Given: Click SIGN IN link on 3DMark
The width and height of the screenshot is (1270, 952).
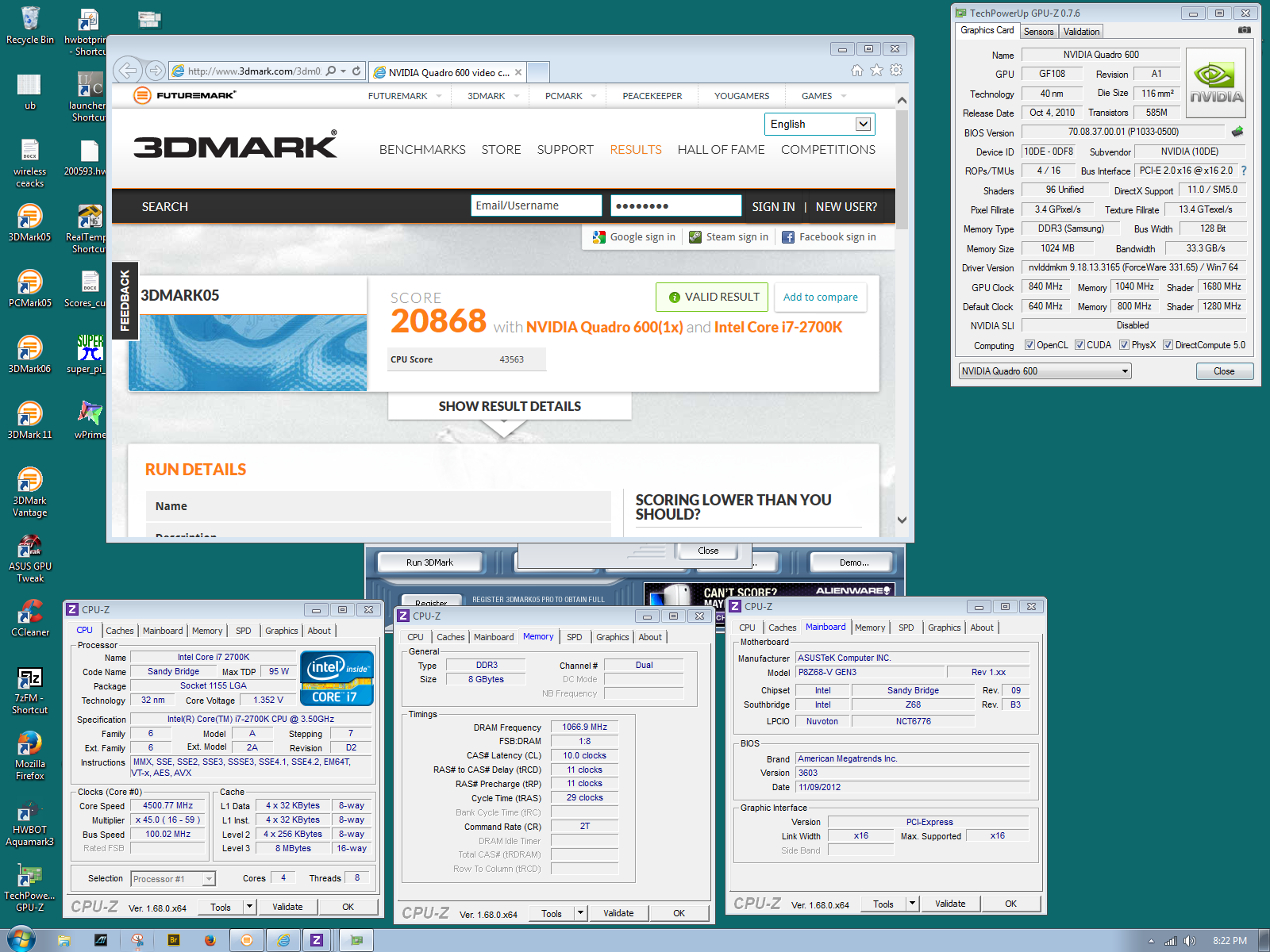Looking at the screenshot, I should tap(773, 206).
